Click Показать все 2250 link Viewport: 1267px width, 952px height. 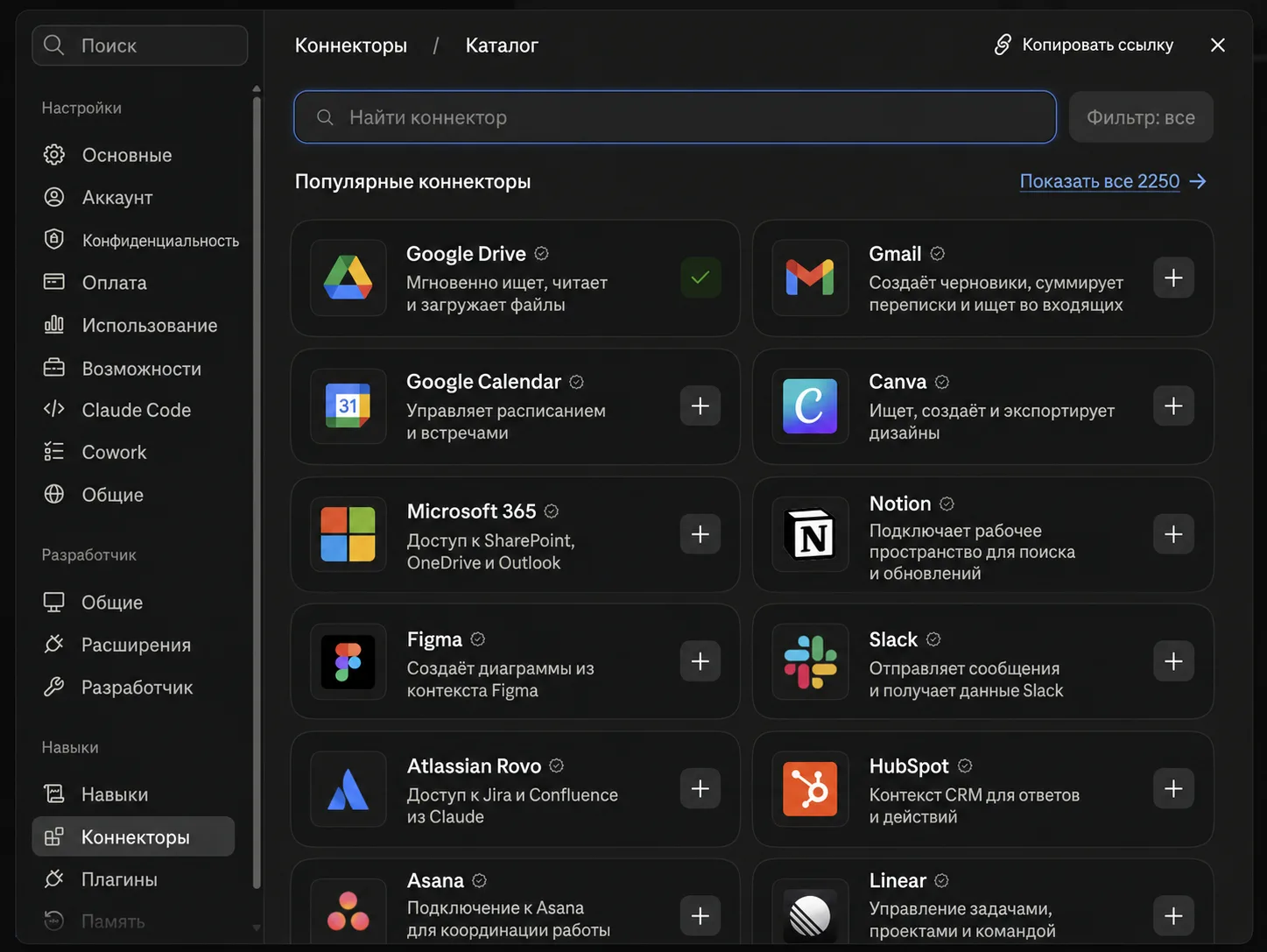pyautogui.click(x=1113, y=181)
